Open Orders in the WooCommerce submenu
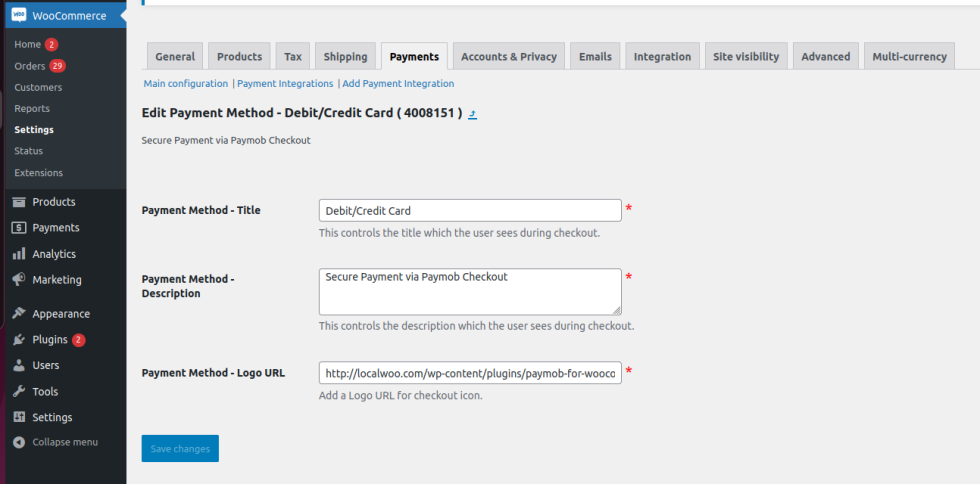 point(30,66)
